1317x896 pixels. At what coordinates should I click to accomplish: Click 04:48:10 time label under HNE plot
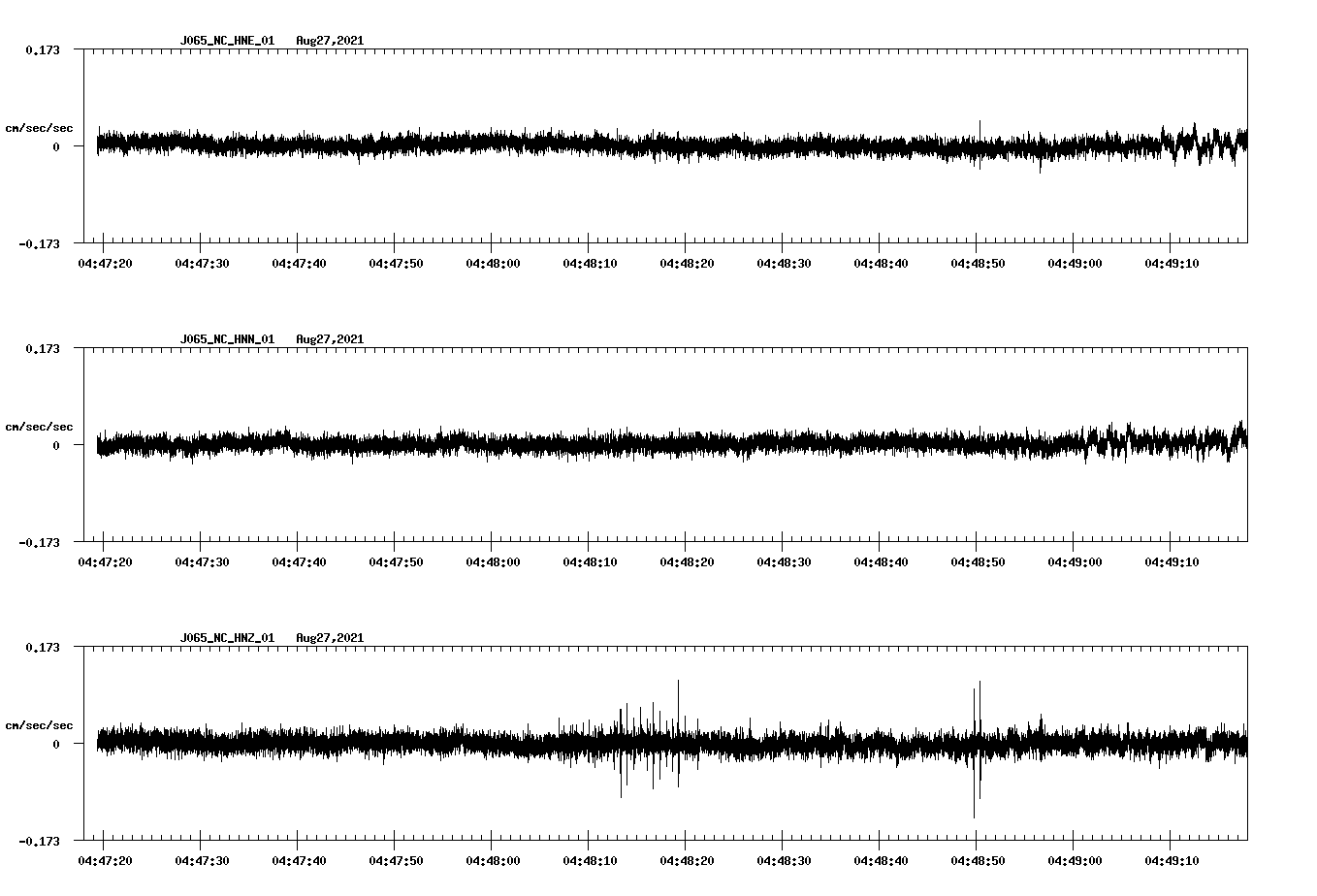click(590, 263)
